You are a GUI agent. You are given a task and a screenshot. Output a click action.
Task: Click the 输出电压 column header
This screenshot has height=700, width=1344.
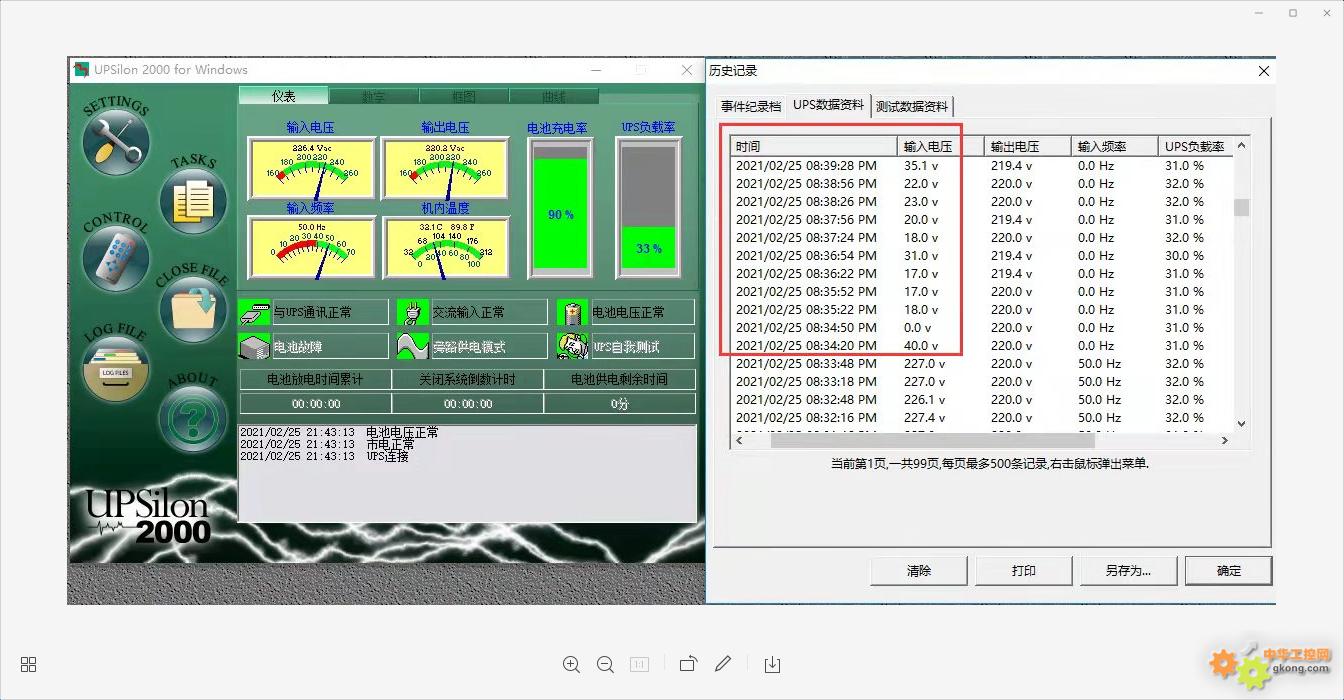click(1027, 146)
